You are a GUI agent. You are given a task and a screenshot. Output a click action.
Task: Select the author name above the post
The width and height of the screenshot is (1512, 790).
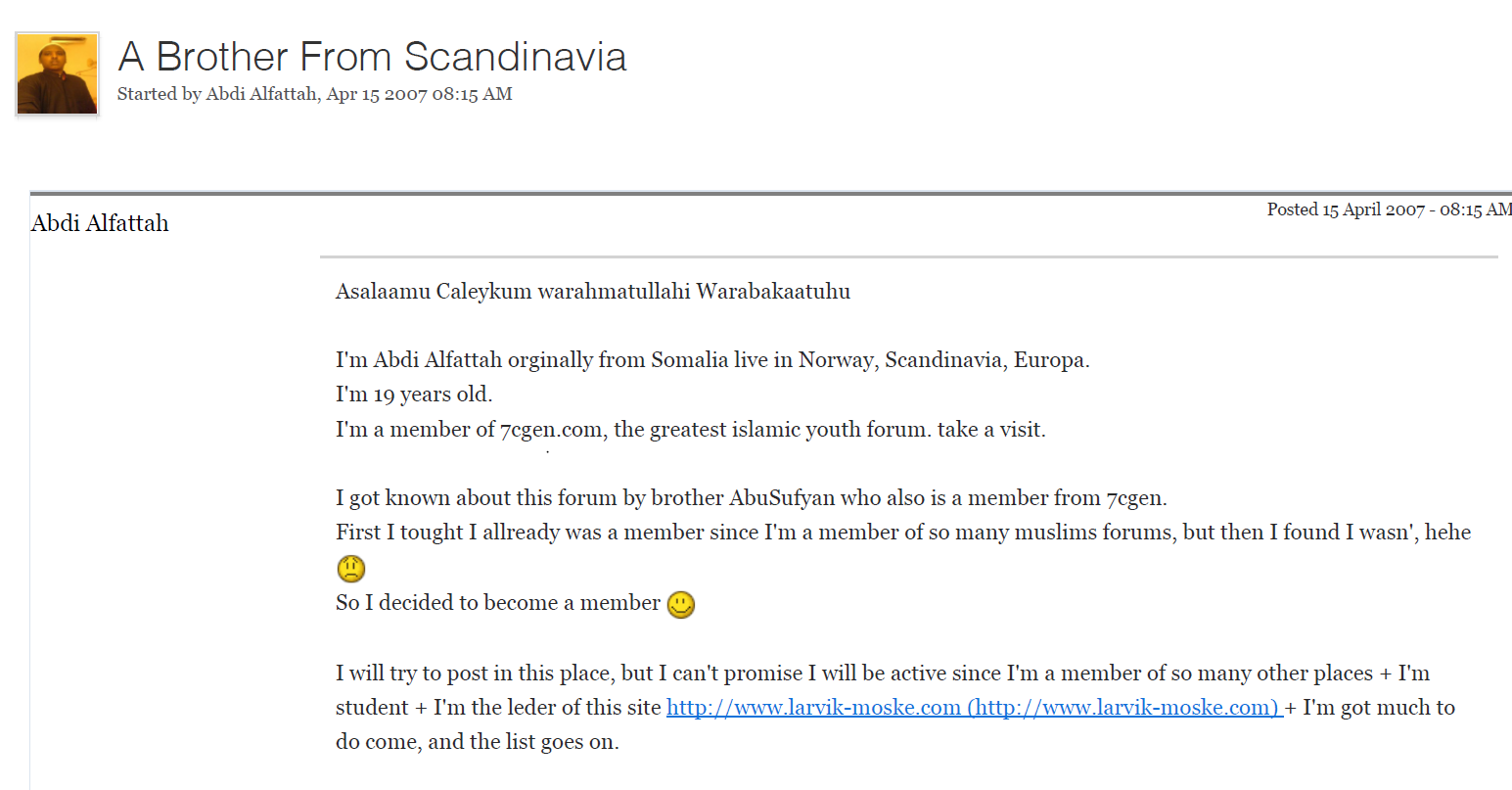tap(100, 223)
